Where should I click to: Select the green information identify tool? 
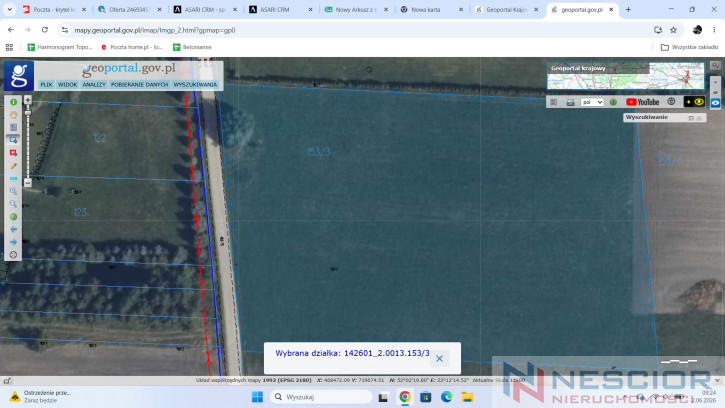point(13,102)
